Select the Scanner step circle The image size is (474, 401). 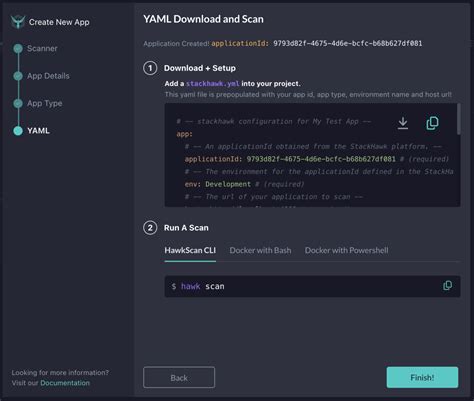pos(18,49)
